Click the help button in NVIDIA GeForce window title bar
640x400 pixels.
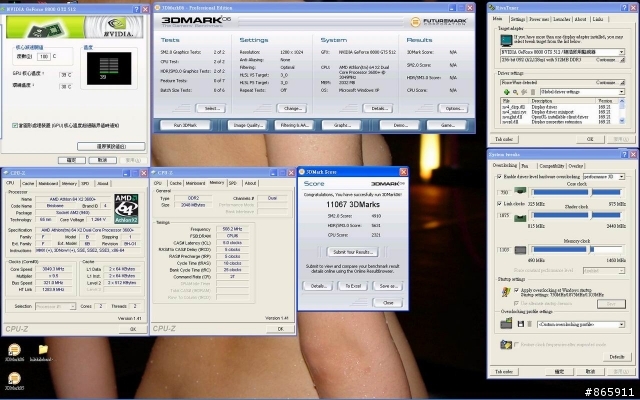(136, 9)
